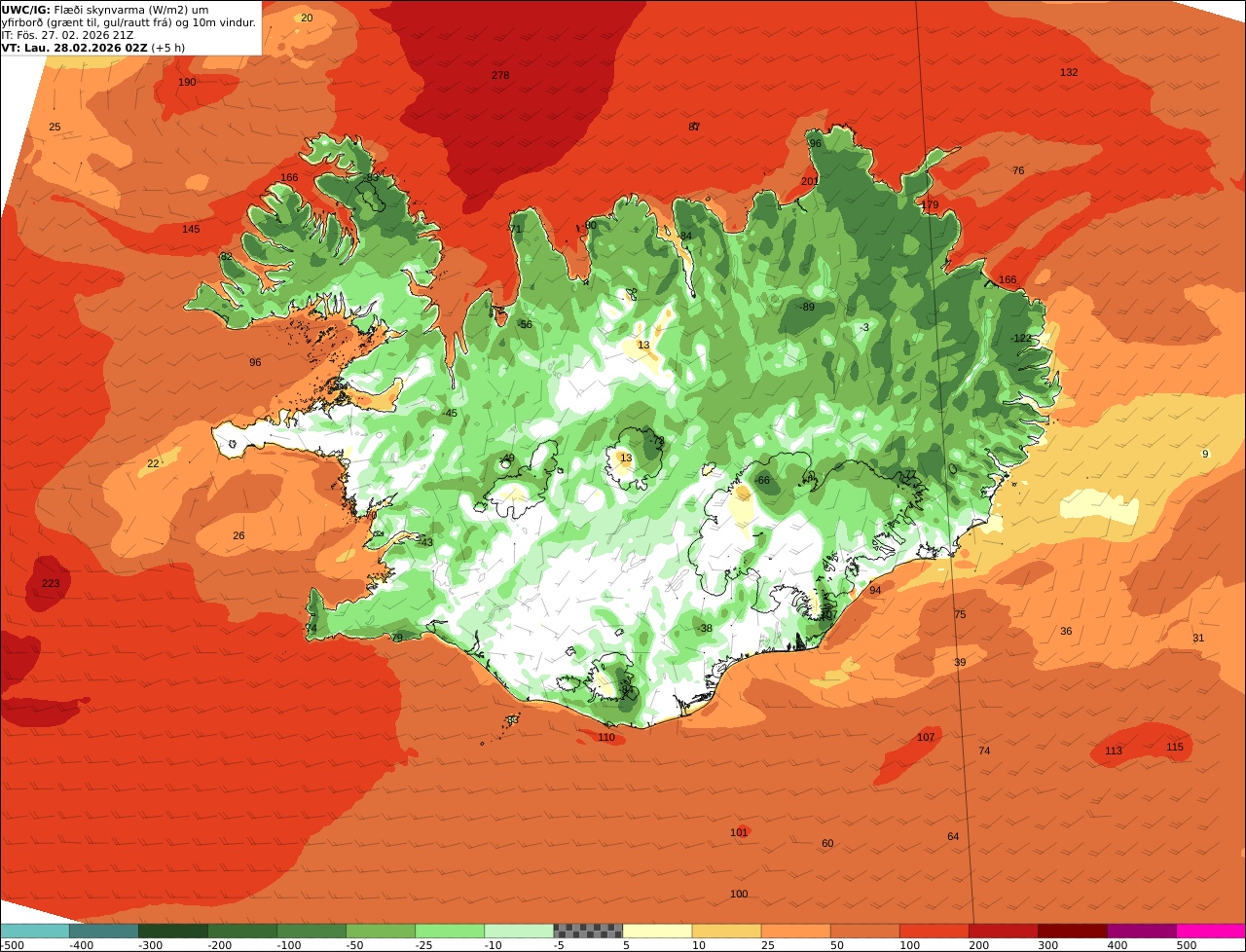Viewport: 1246px width, 952px height.
Task: Select the darkest green -300 to -200 legend swatch
Action: point(172,931)
